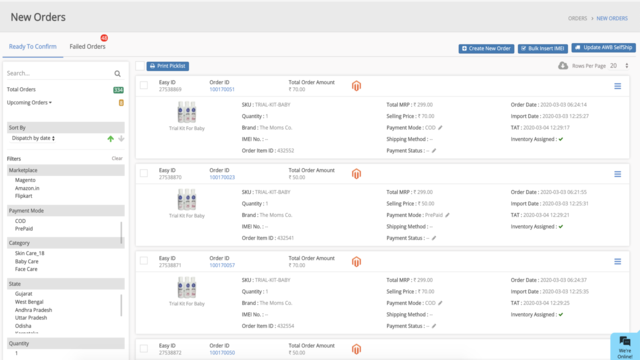640x360 pixels.
Task: Select checkbox for Easy ID 27538870
Action: click(x=144, y=173)
